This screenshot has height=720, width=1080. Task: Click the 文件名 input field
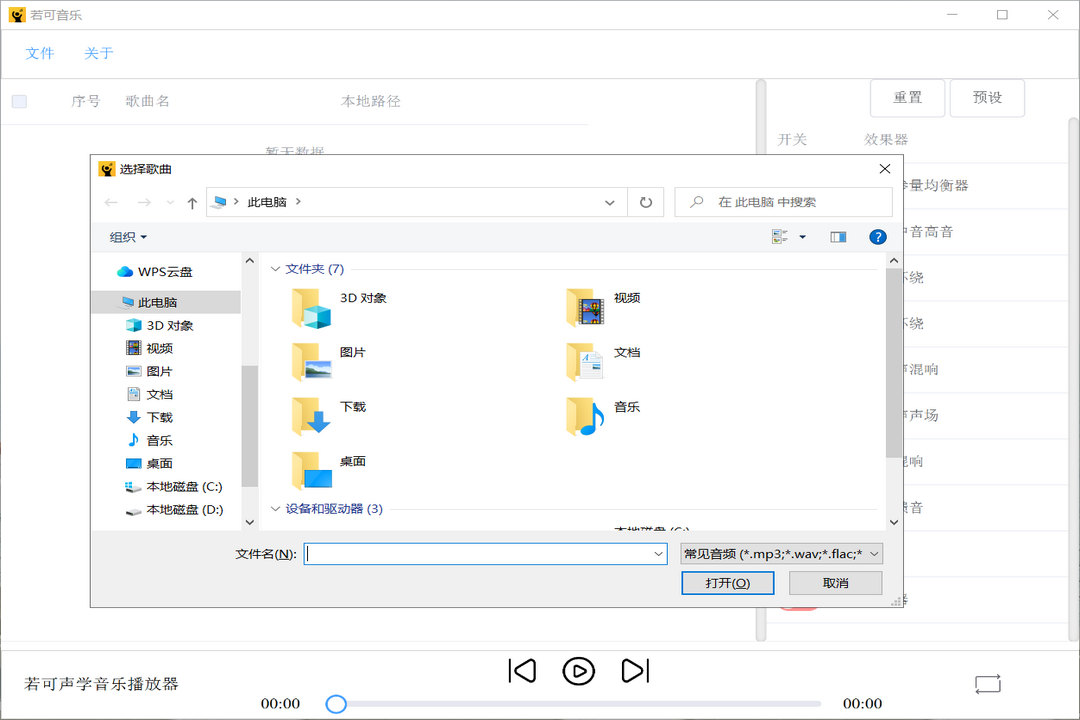click(x=485, y=553)
